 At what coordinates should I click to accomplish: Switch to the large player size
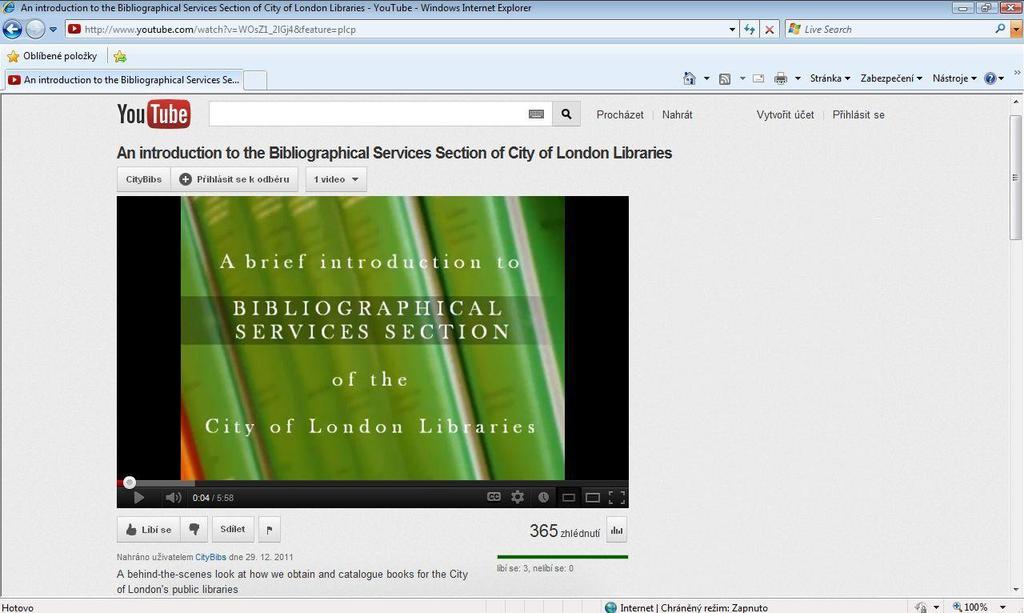coord(592,498)
